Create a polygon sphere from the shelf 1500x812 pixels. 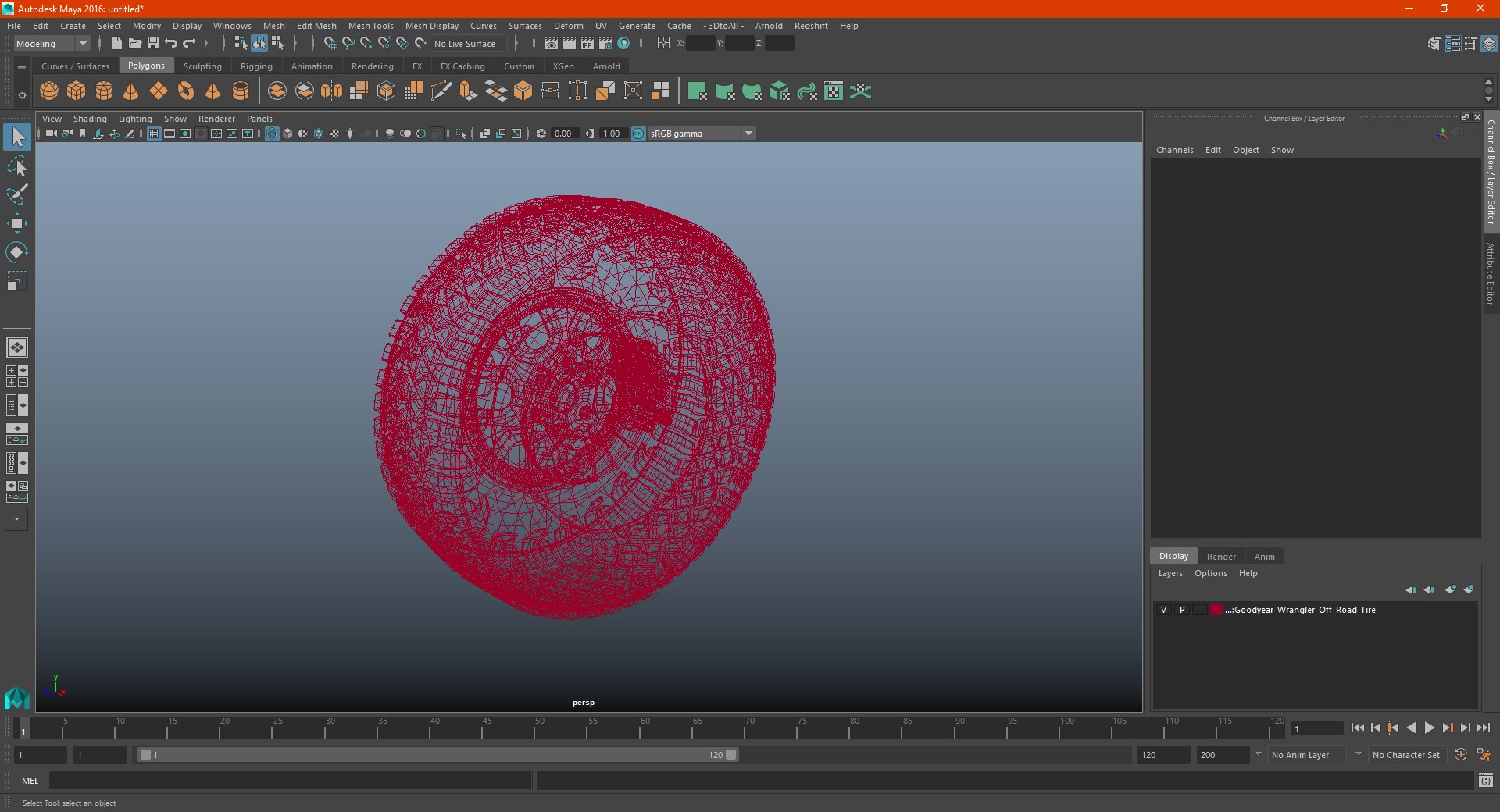click(49, 91)
